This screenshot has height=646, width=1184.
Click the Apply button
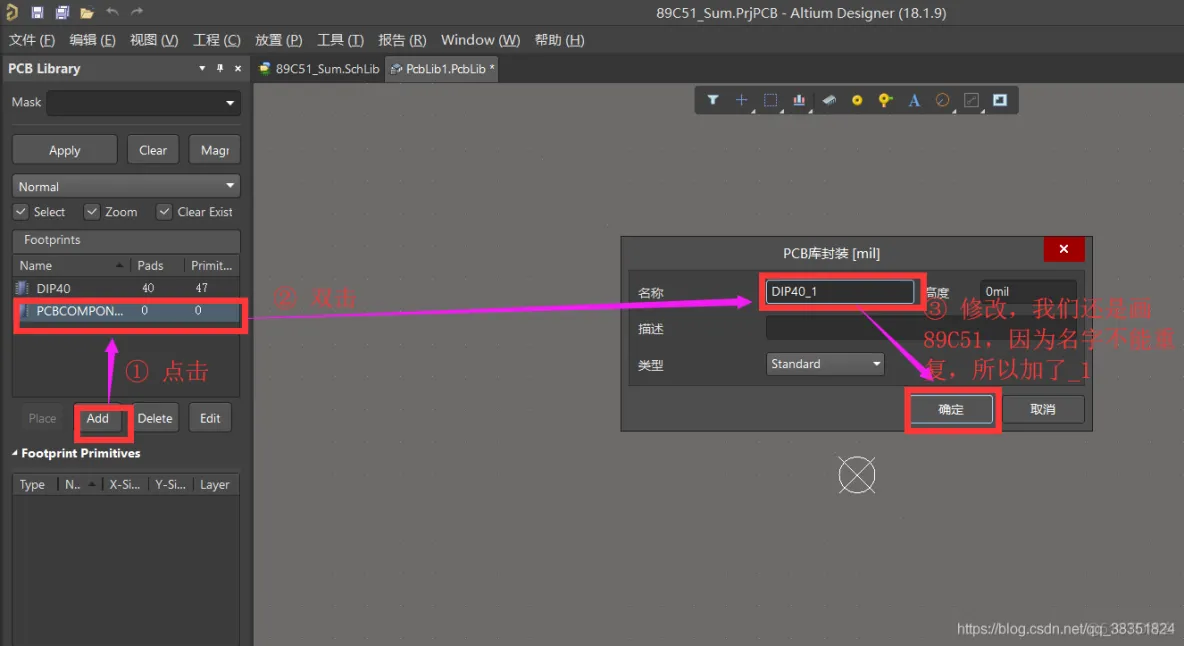(65, 150)
